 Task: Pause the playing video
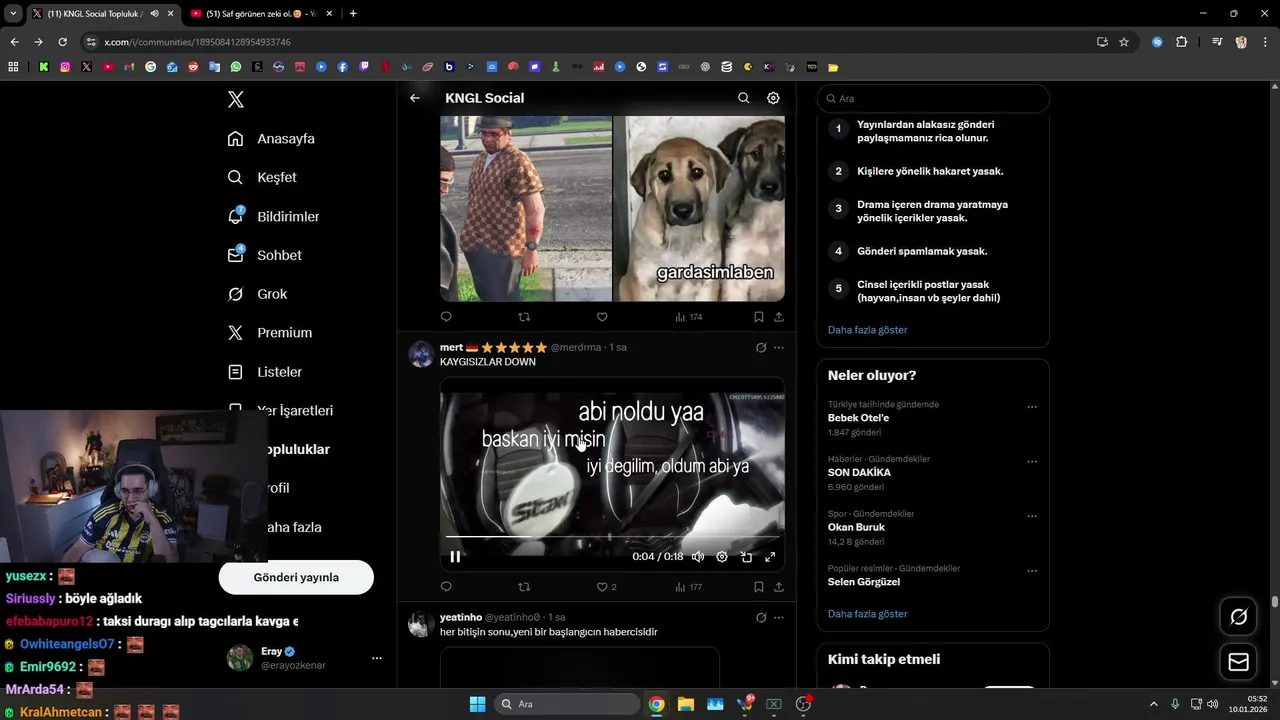click(x=455, y=557)
